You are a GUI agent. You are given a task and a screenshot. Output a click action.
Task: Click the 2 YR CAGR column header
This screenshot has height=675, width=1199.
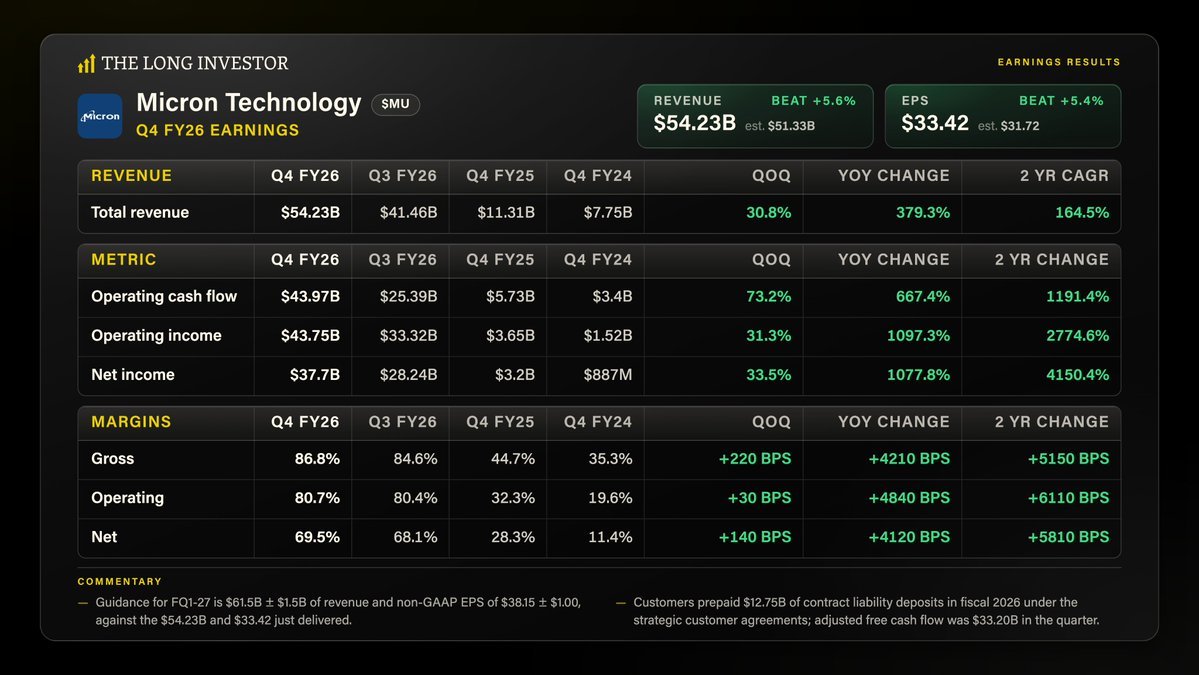tap(1064, 176)
